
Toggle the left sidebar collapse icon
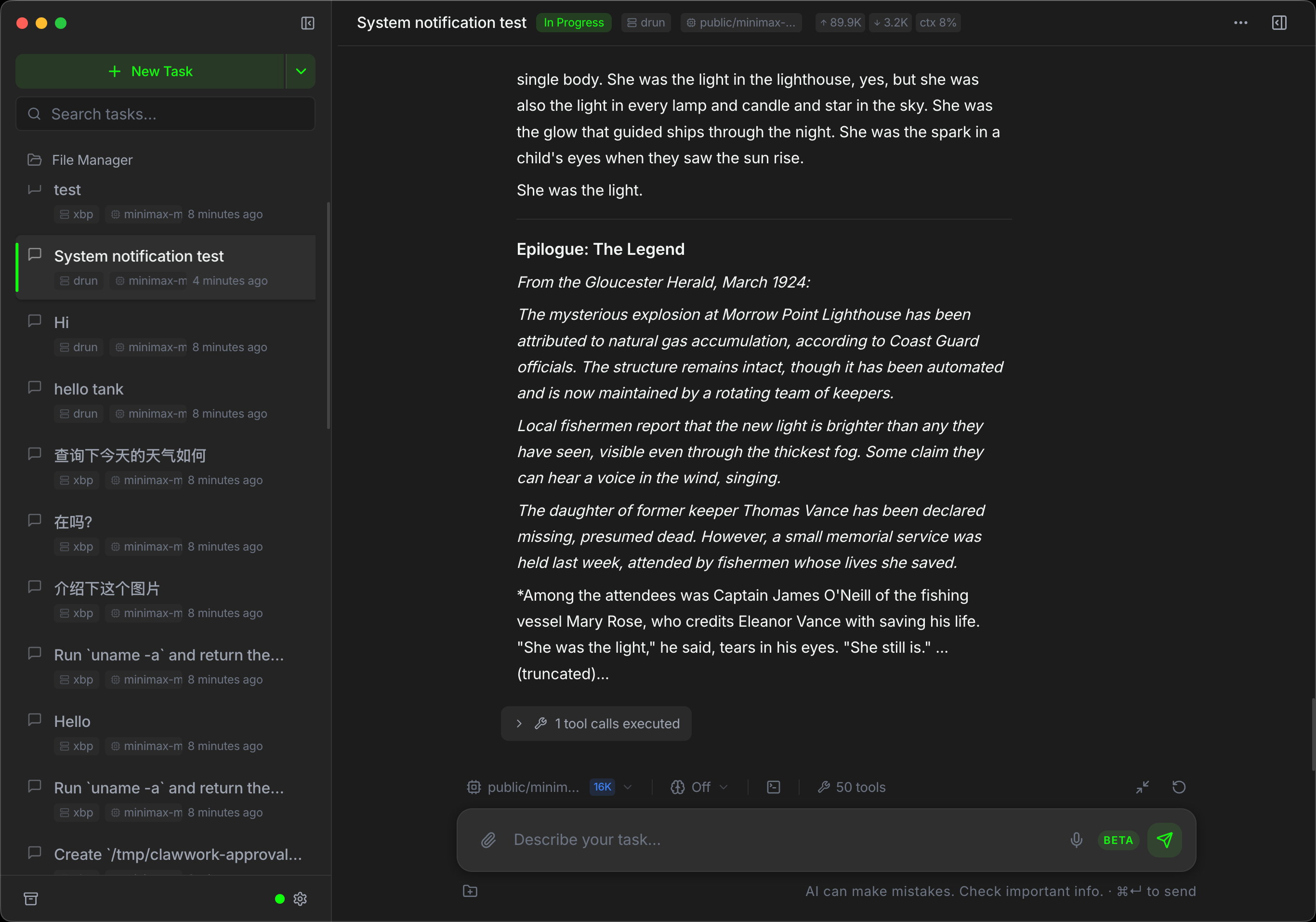pos(307,23)
